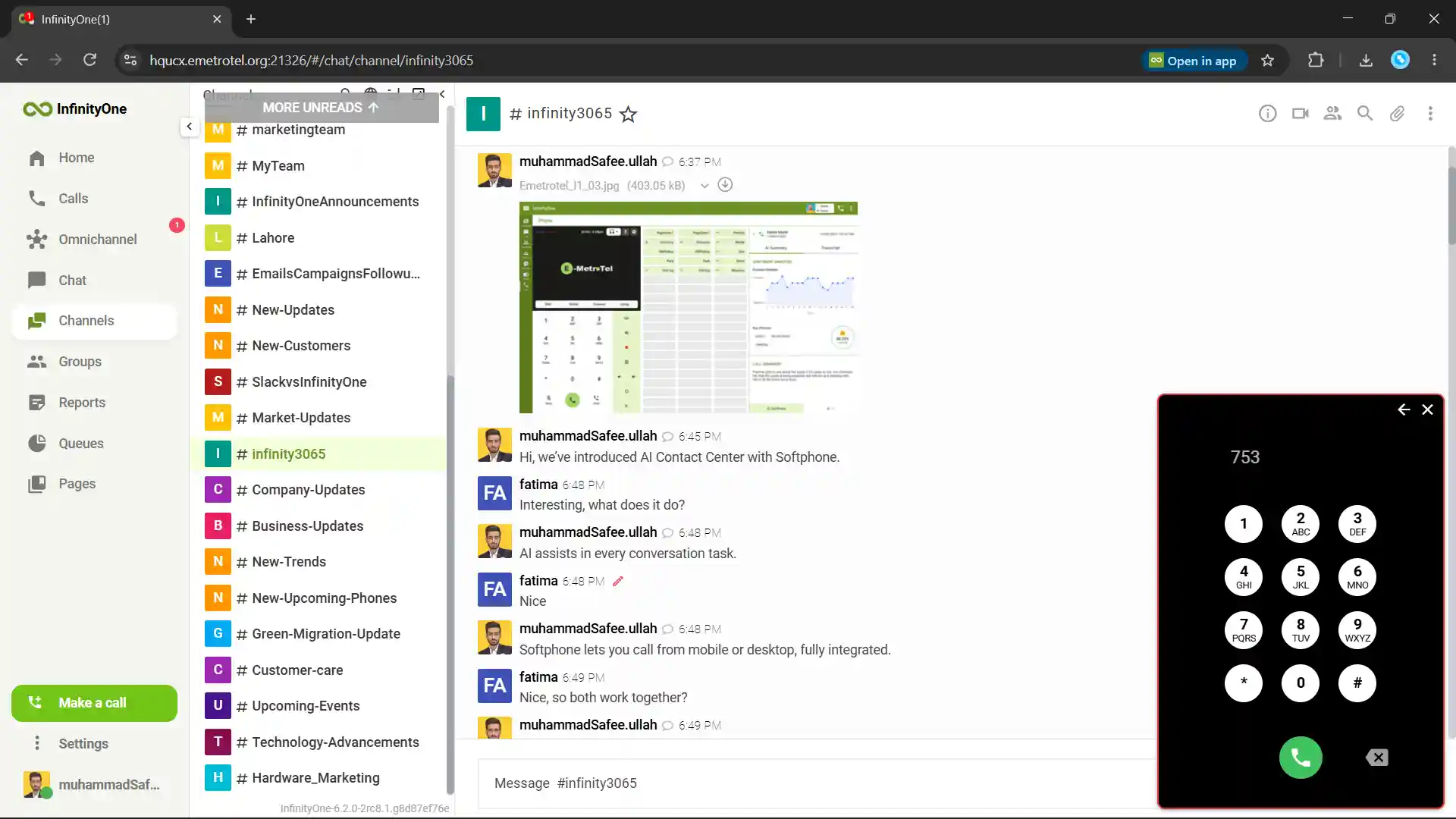Screen dimensions: 1456x819
Task: Open channel more options kebab menu
Action: (1430, 114)
